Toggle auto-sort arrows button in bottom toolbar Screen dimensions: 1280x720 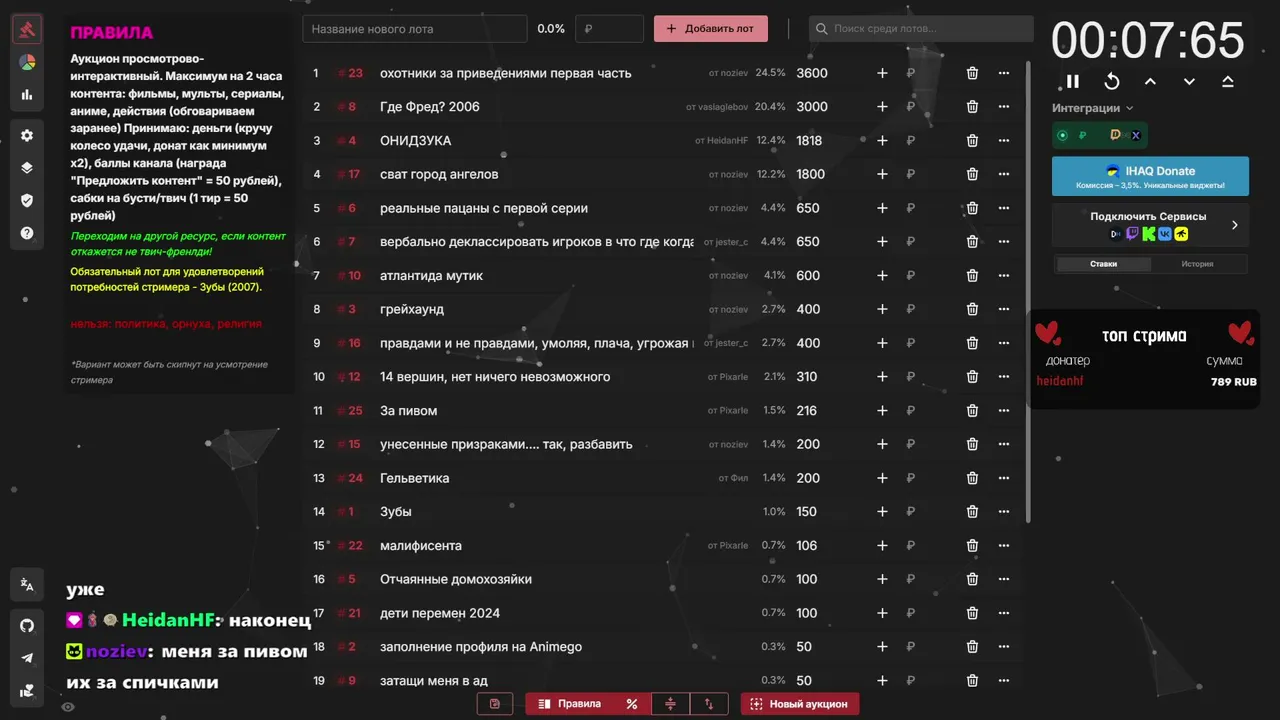pyautogui.click(x=709, y=704)
